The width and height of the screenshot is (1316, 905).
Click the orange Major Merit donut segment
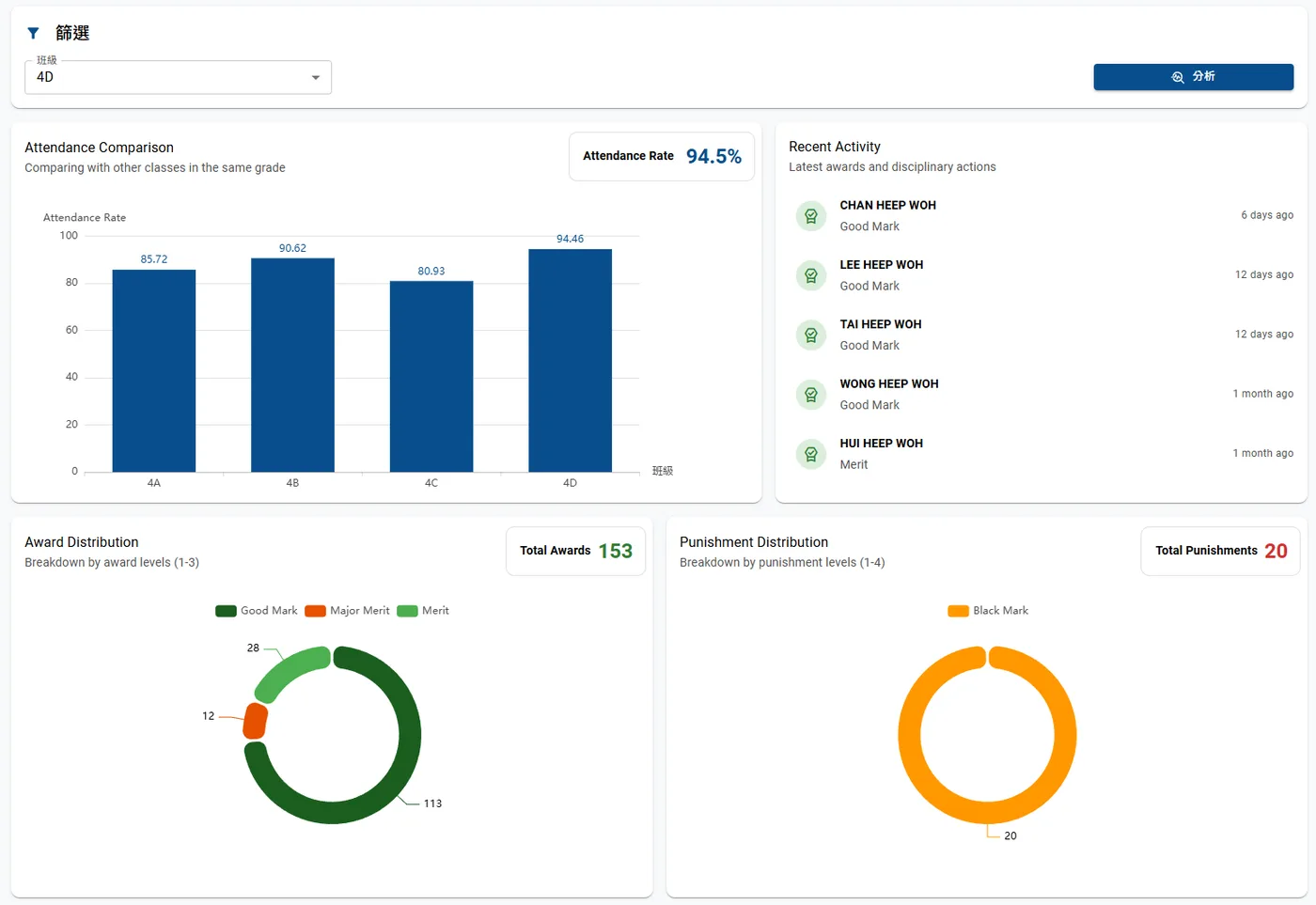[x=256, y=721]
